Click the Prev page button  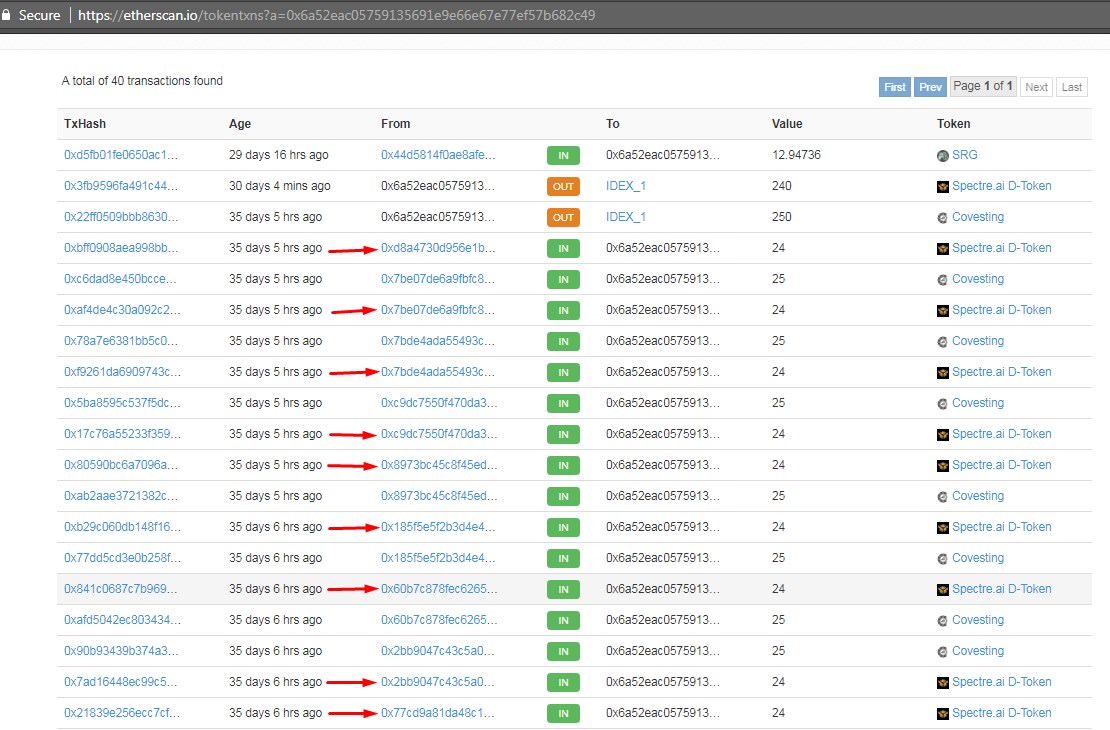pos(930,87)
